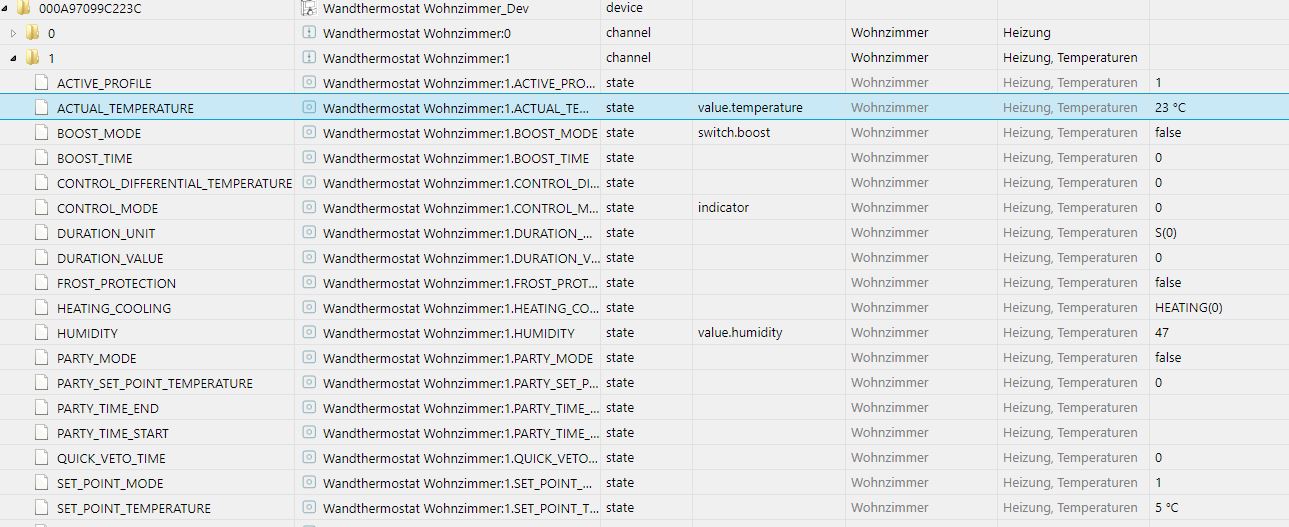Click the switch.boost role cell
The height and width of the screenshot is (527, 1289).
[734, 132]
